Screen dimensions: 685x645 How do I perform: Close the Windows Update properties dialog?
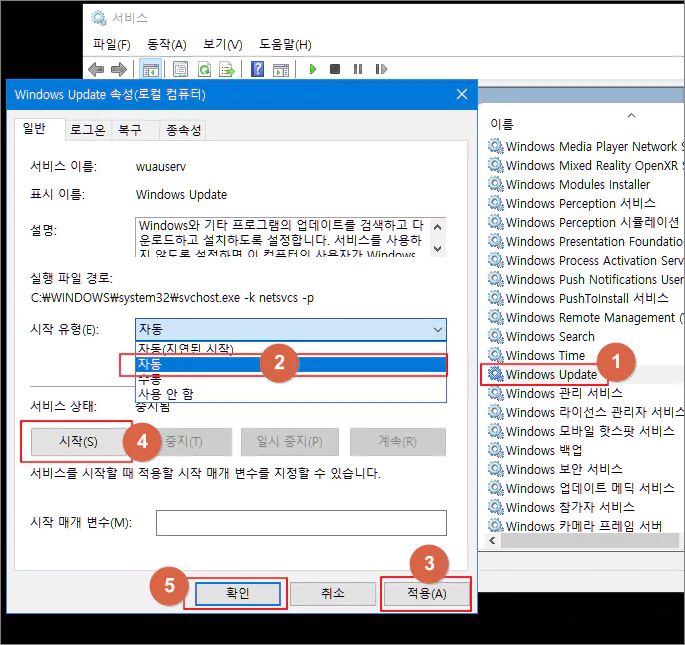pos(462,94)
